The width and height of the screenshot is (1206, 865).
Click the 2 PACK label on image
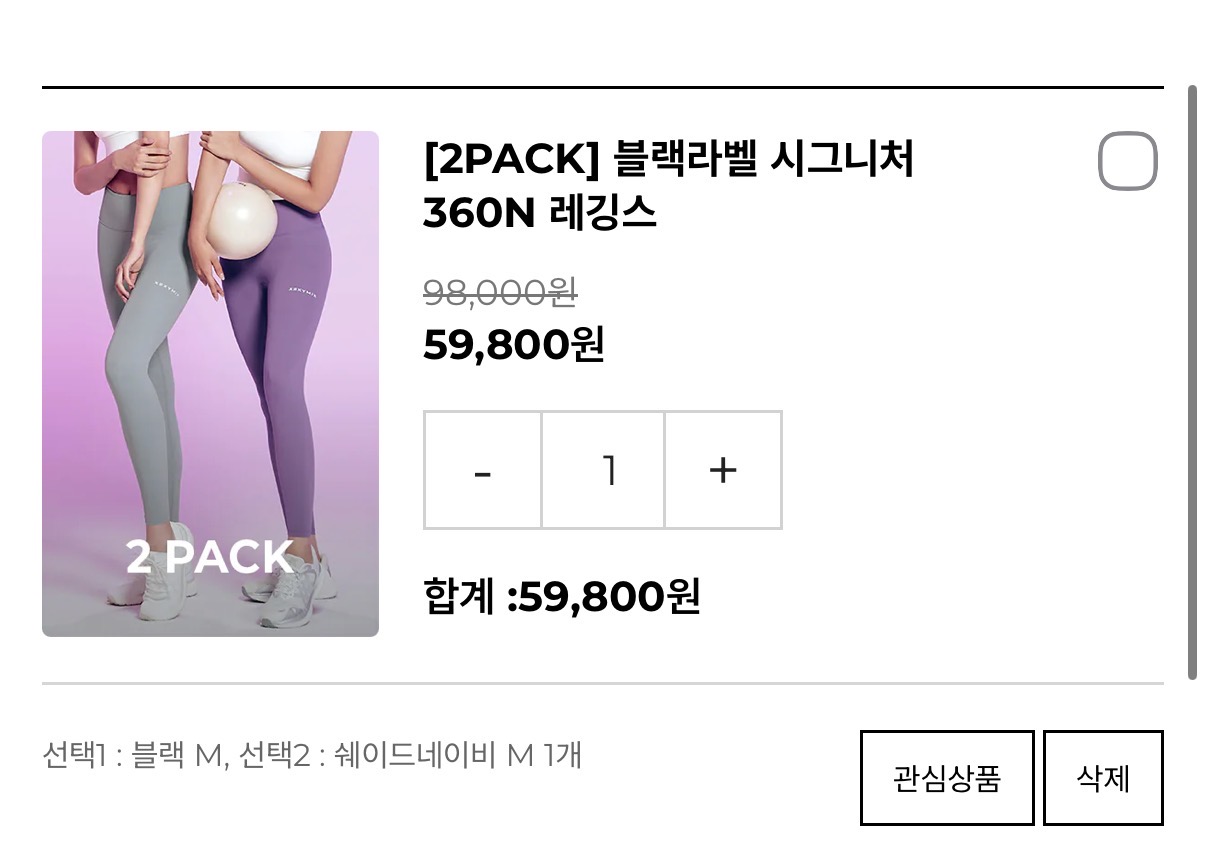coord(209,557)
